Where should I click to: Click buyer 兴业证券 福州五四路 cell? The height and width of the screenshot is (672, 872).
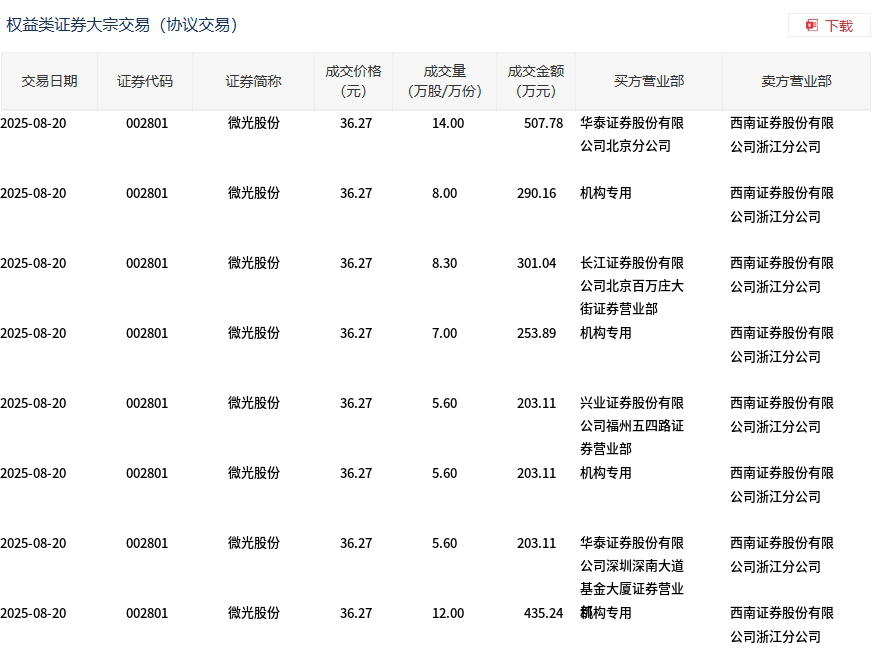632,426
